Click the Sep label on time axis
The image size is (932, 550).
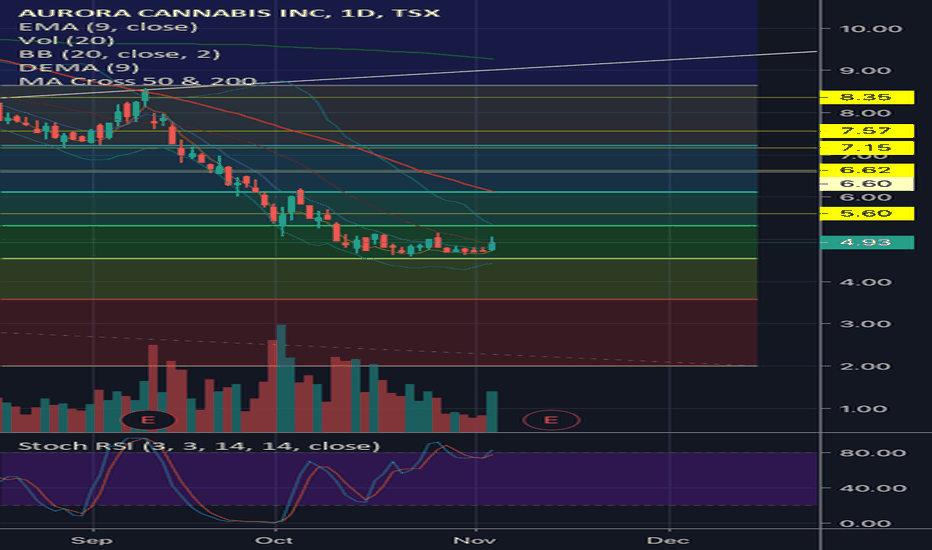point(92,540)
